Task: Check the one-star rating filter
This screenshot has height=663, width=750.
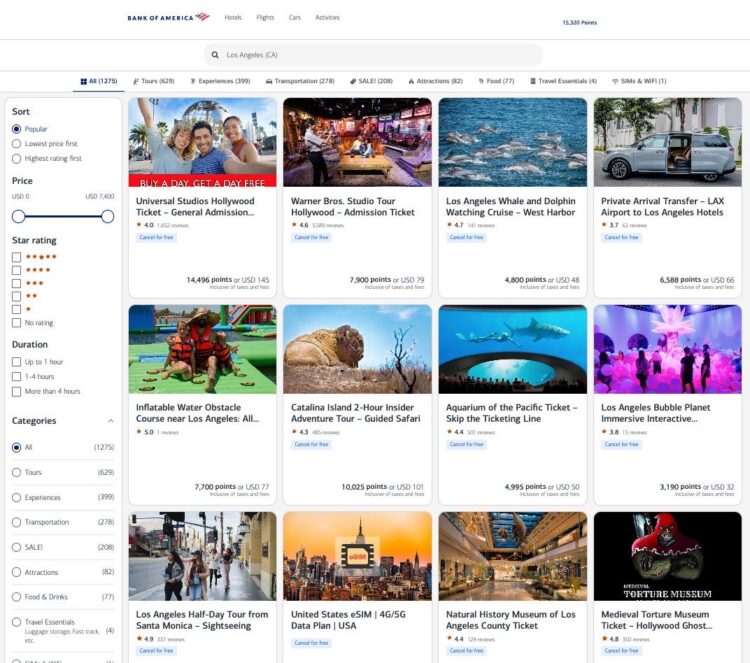Action: pos(17,309)
